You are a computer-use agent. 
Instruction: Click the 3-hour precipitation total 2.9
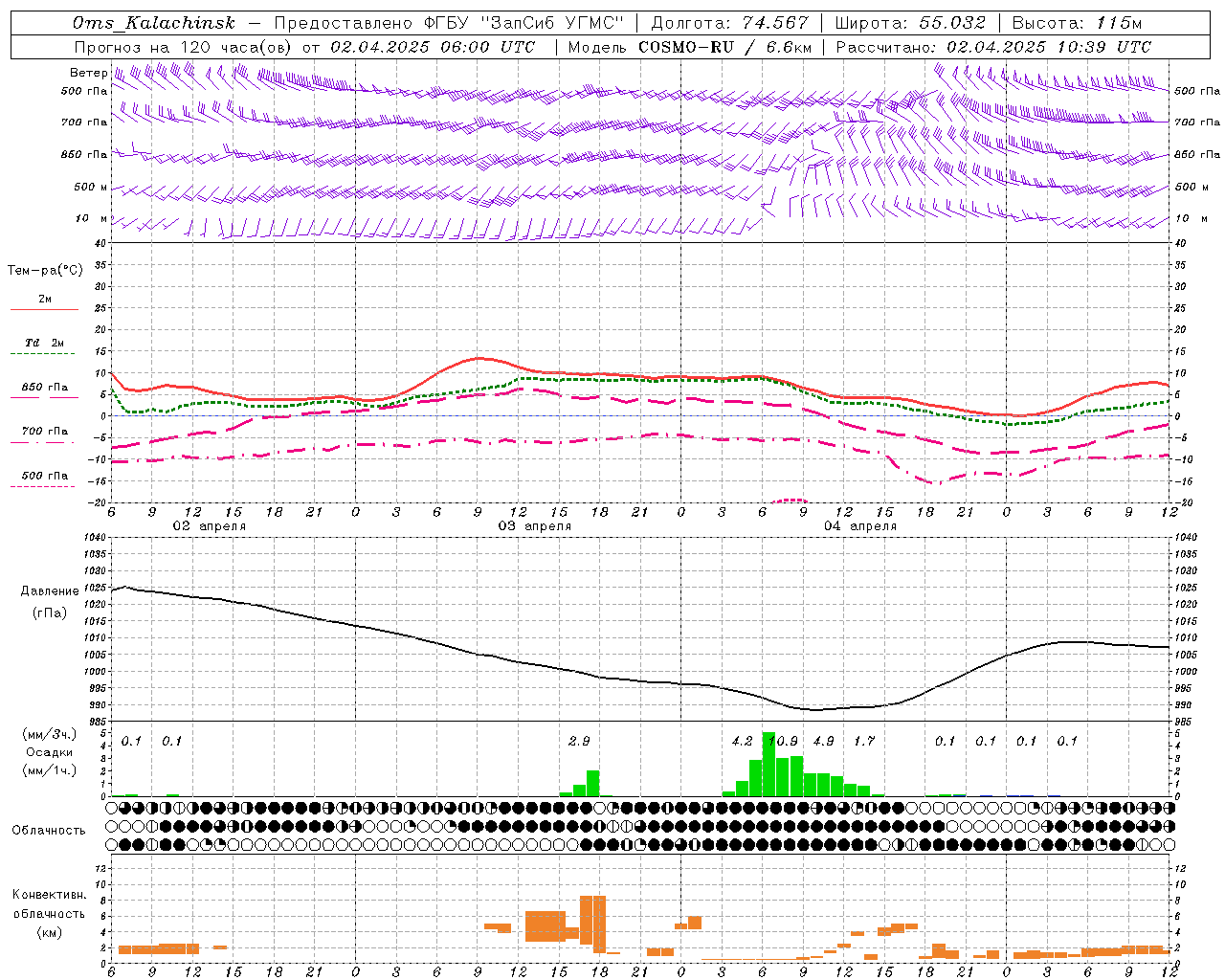pyautogui.click(x=579, y=742)
